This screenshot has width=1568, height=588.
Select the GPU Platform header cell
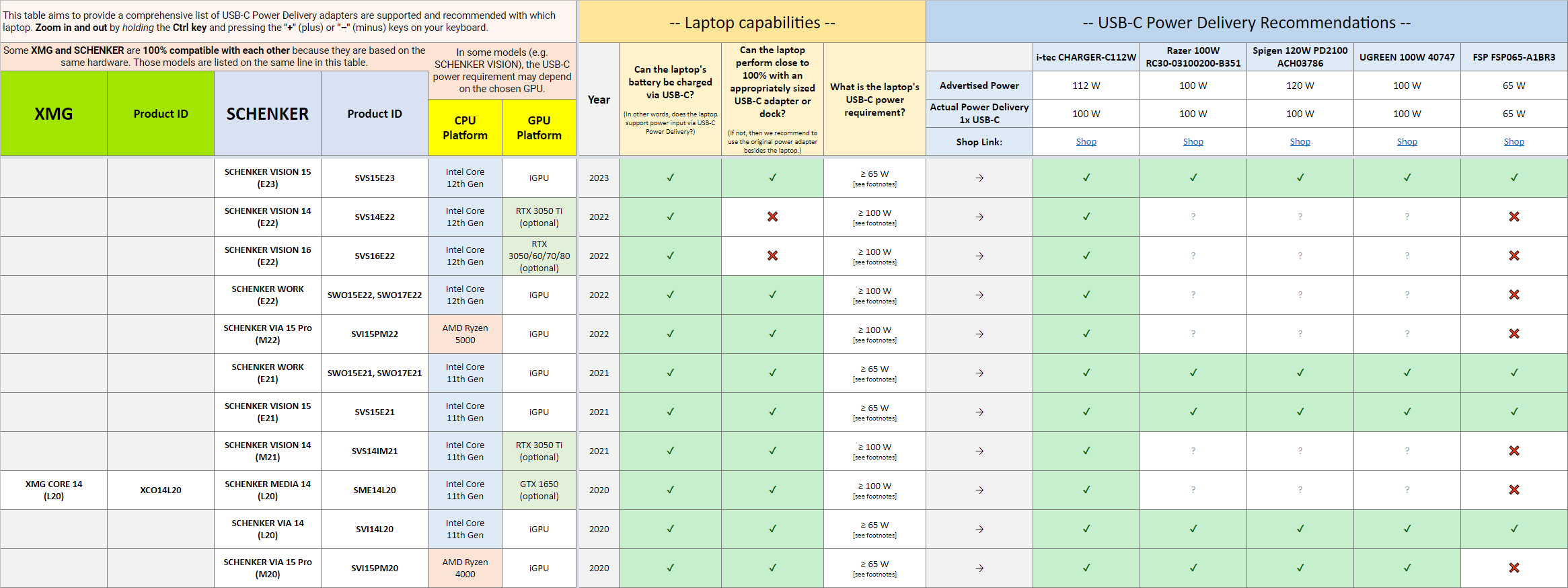coord(539,128)
